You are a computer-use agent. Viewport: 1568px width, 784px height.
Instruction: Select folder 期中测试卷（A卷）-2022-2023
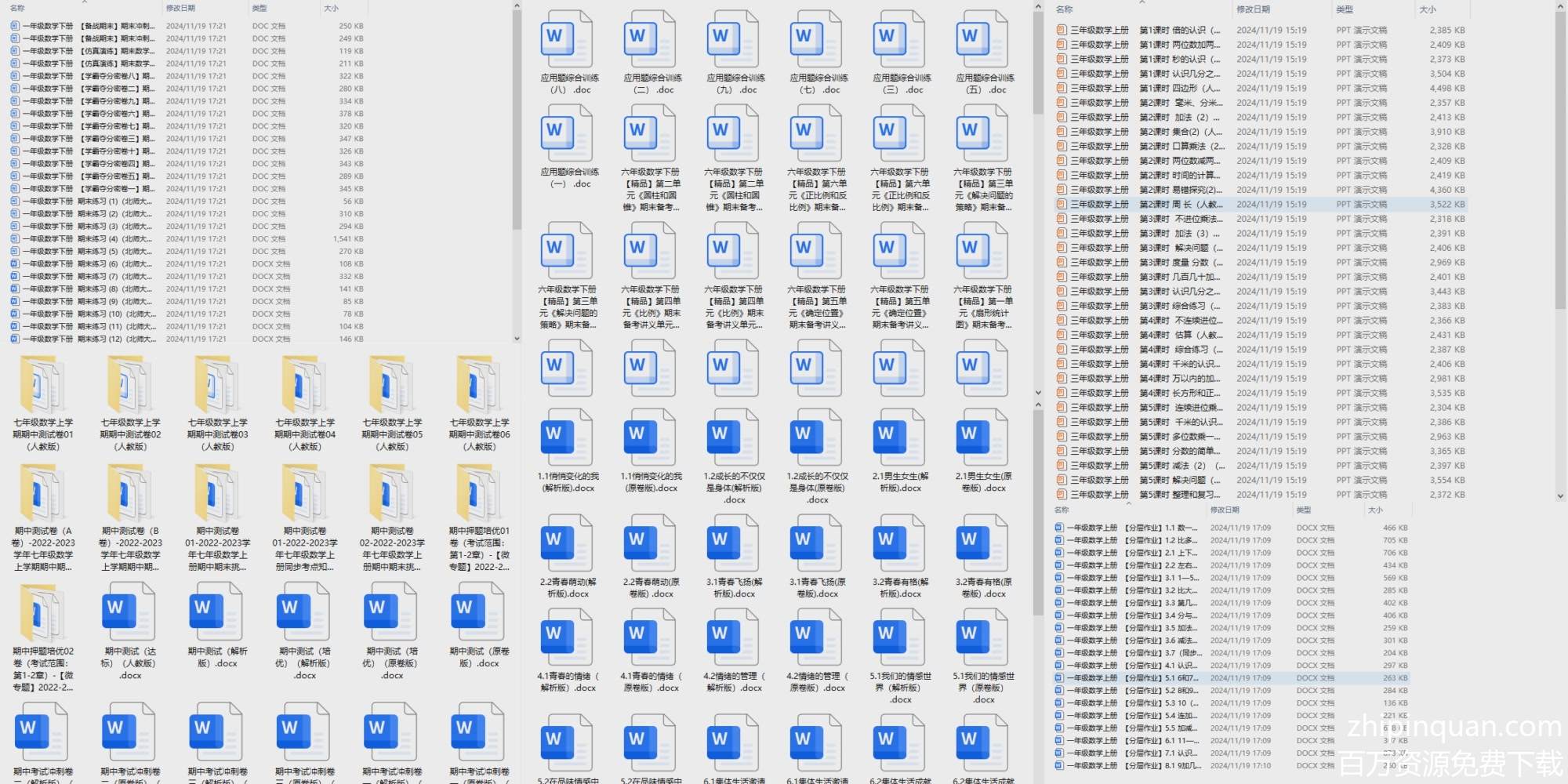pos(42,492)
